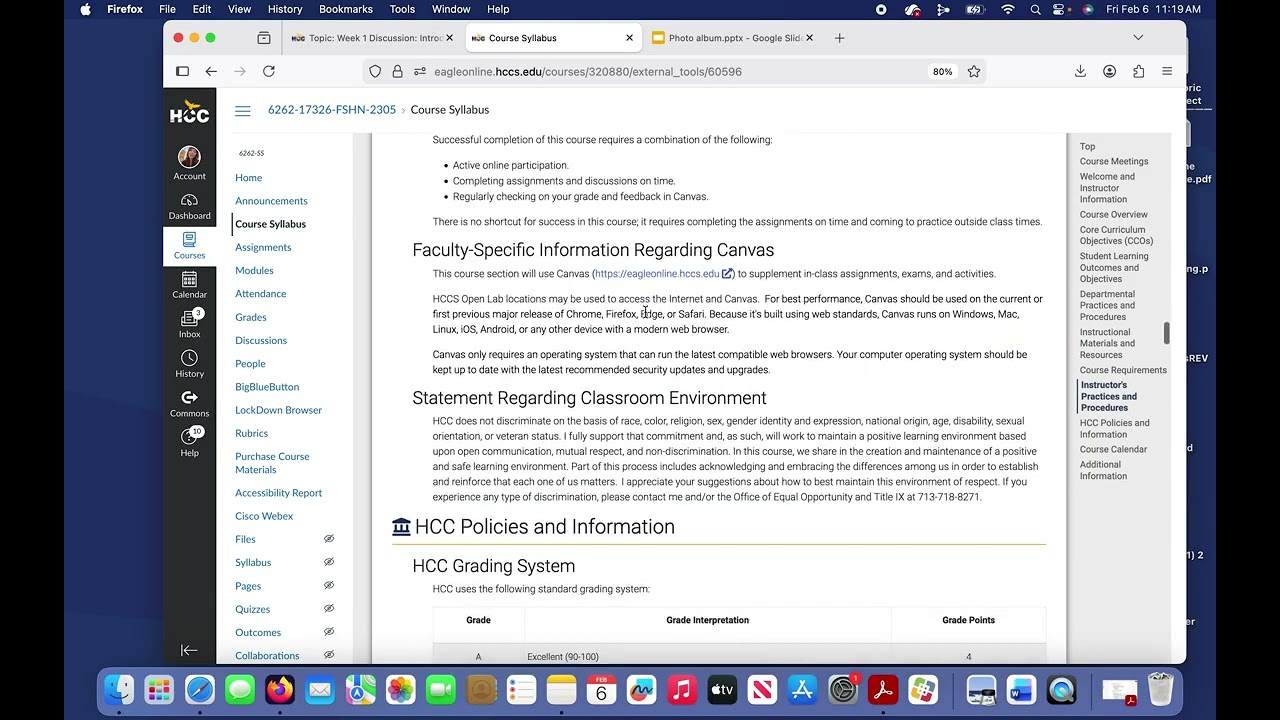The height and width of the screenshot is (720, 1280).
Task: Jump to Course Calendar section
Action: point(1113,450)
